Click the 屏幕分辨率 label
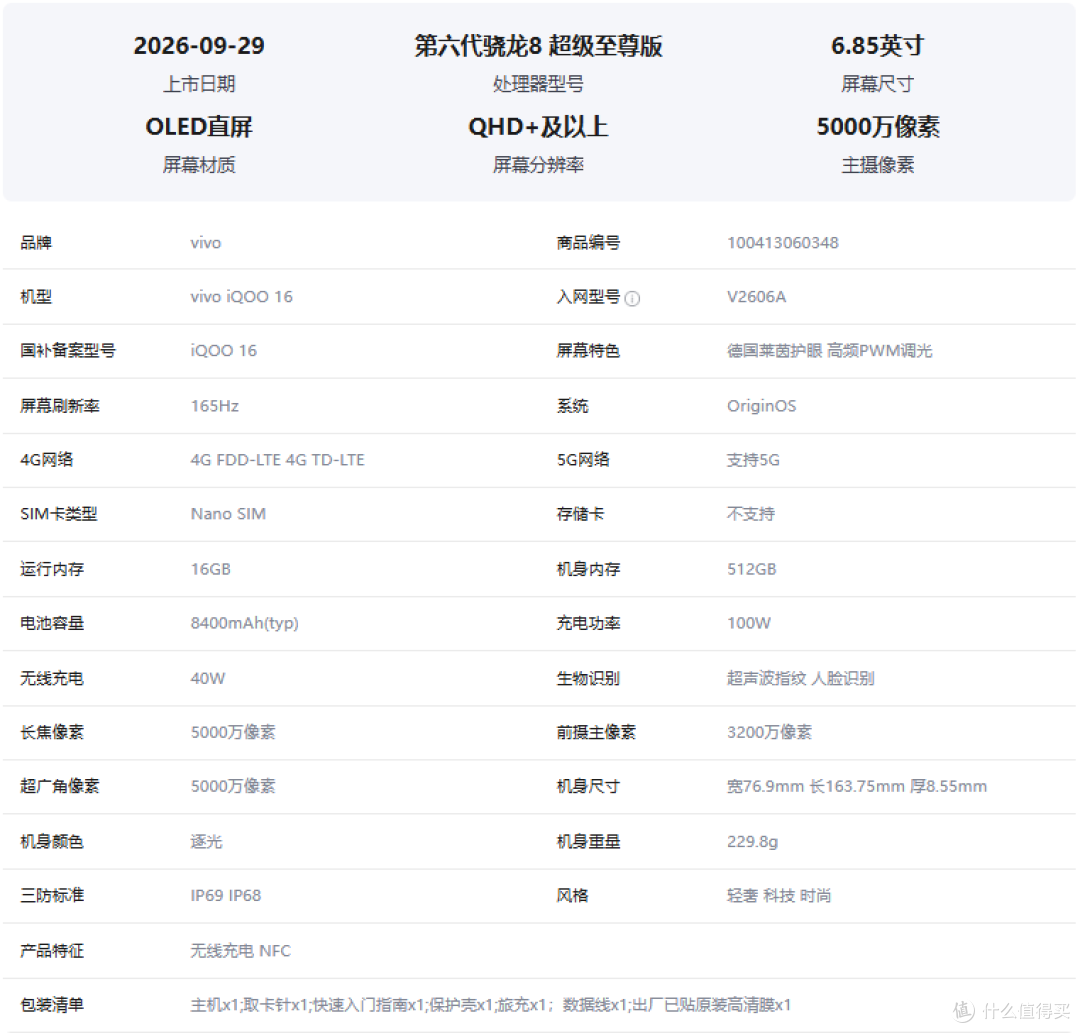This screenshot has width=1080, height=1033. click(x=538, y=165)
